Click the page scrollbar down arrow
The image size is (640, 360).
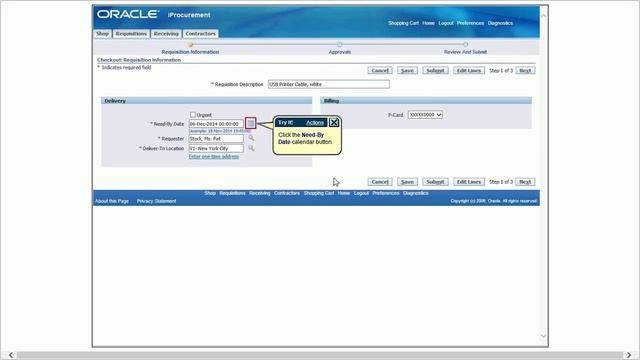pos(543,336)
